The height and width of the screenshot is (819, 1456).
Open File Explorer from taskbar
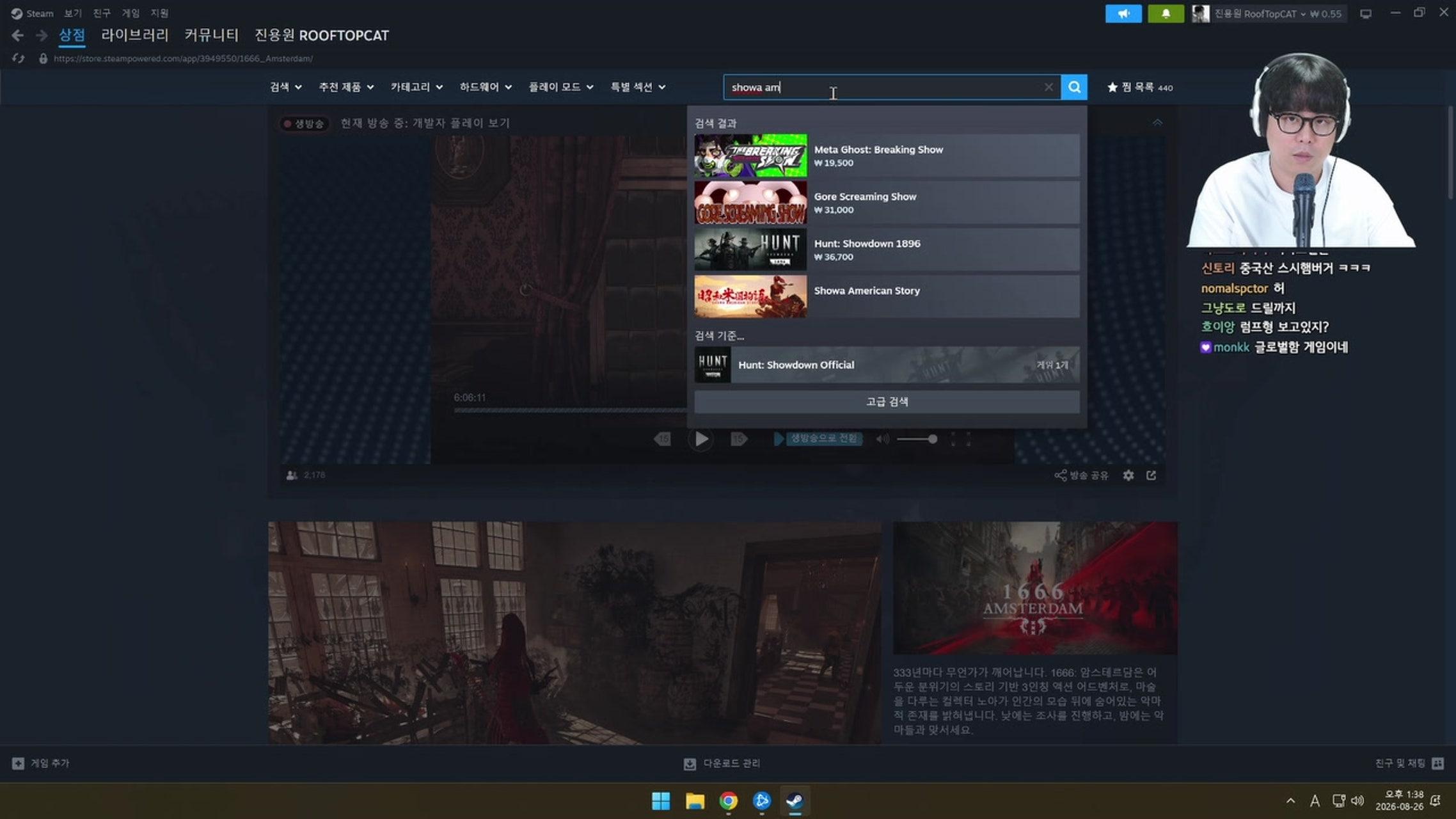click(695, 800)
